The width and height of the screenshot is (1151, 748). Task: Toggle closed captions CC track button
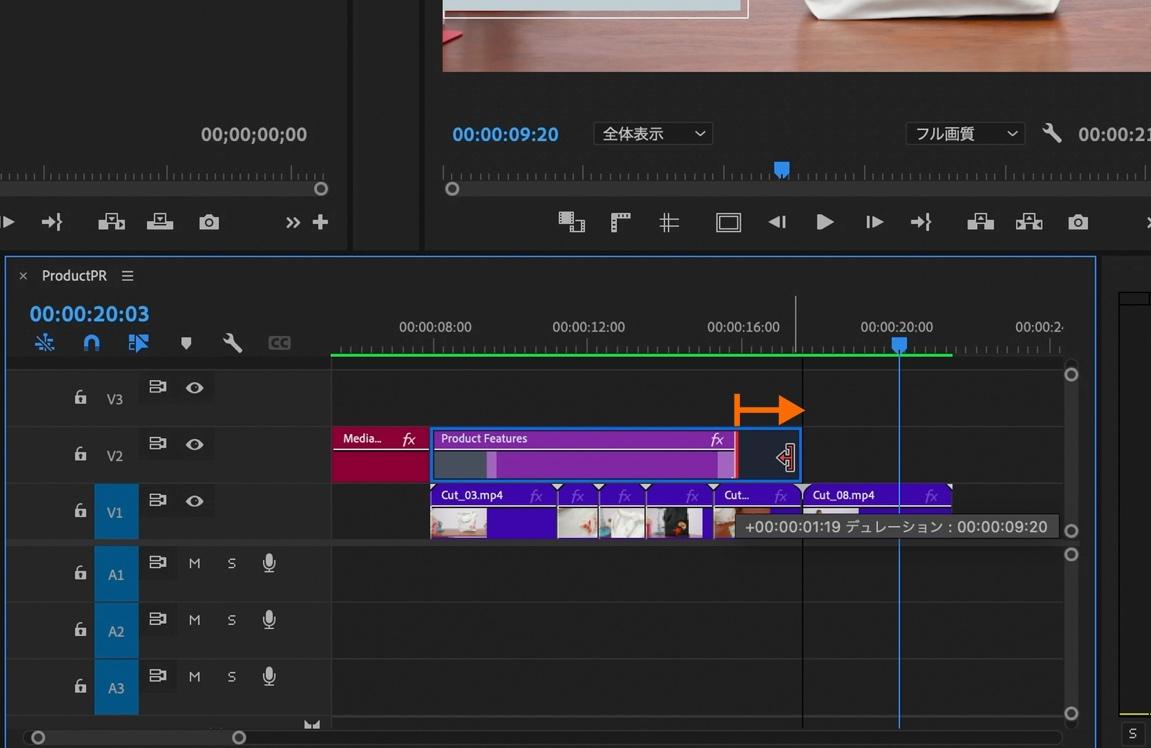279,343
